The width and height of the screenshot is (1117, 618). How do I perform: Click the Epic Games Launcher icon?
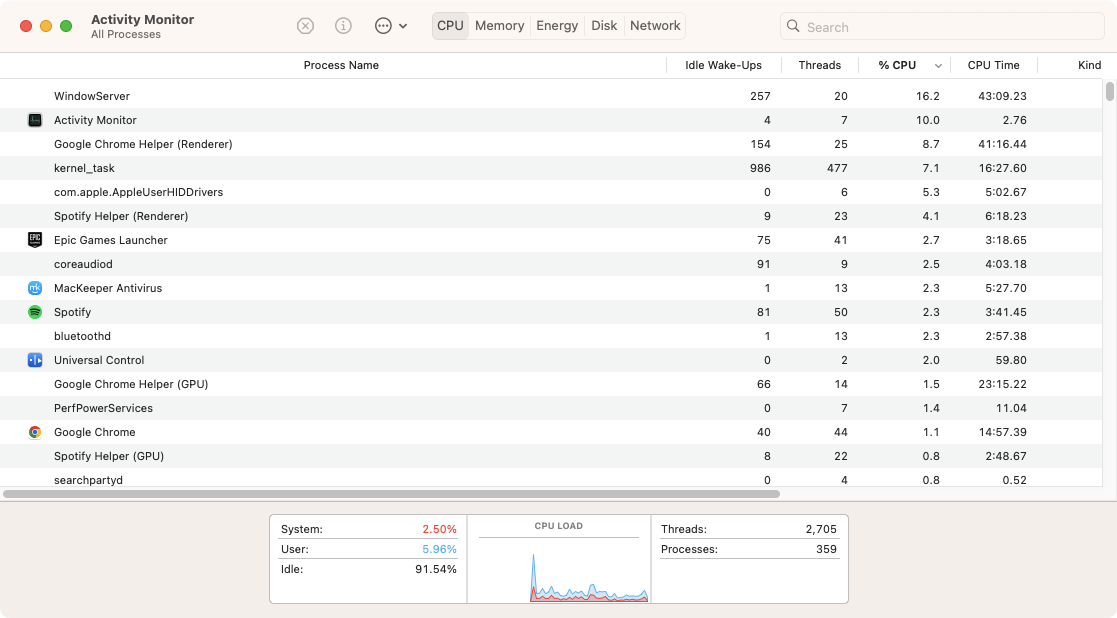click(x=35, y=240)
